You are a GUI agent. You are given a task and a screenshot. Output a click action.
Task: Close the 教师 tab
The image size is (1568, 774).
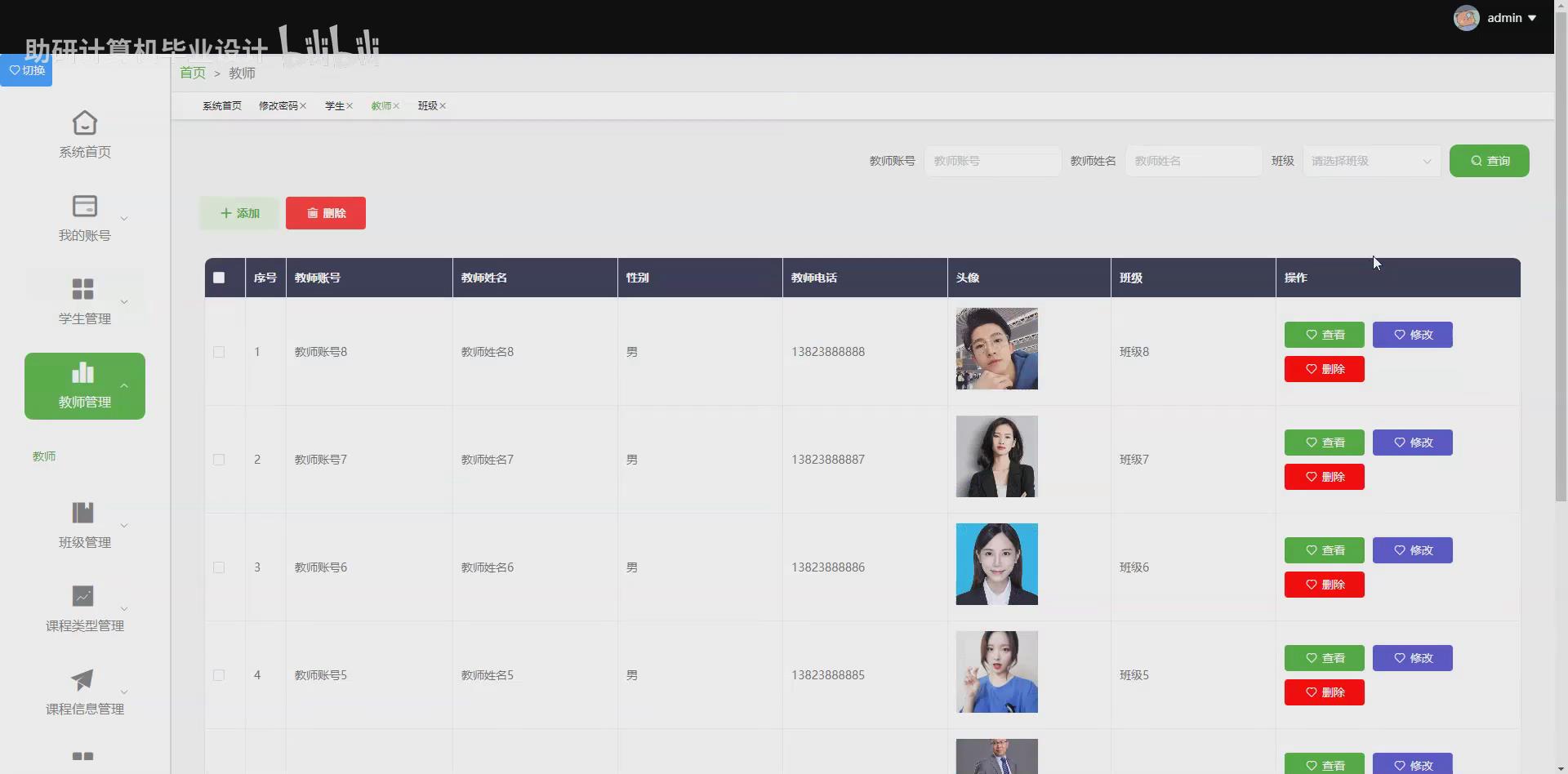[x=396, y=106]
